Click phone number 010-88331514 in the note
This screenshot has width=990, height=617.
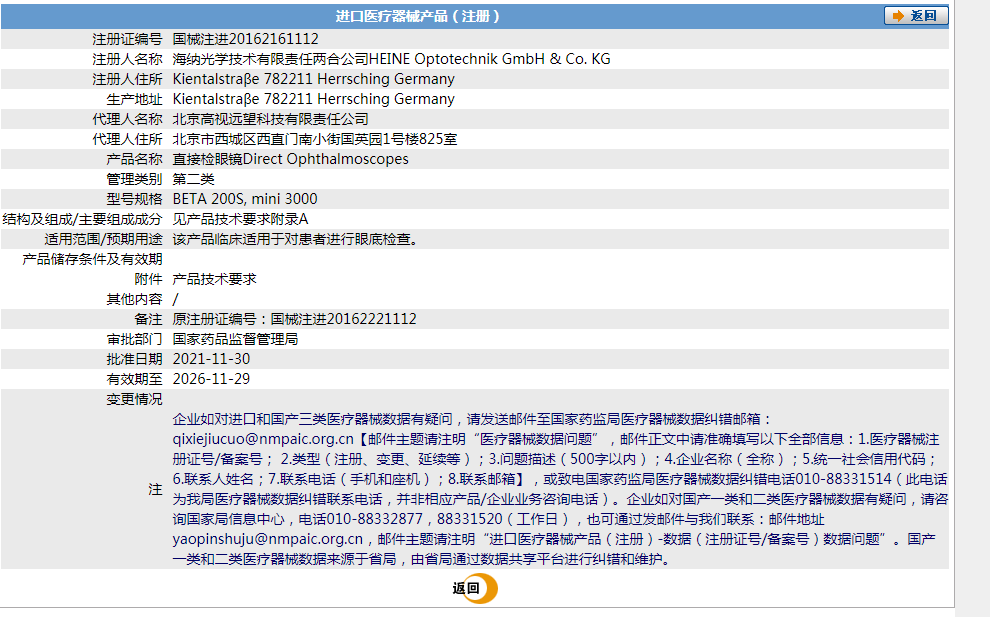(844, 479)
